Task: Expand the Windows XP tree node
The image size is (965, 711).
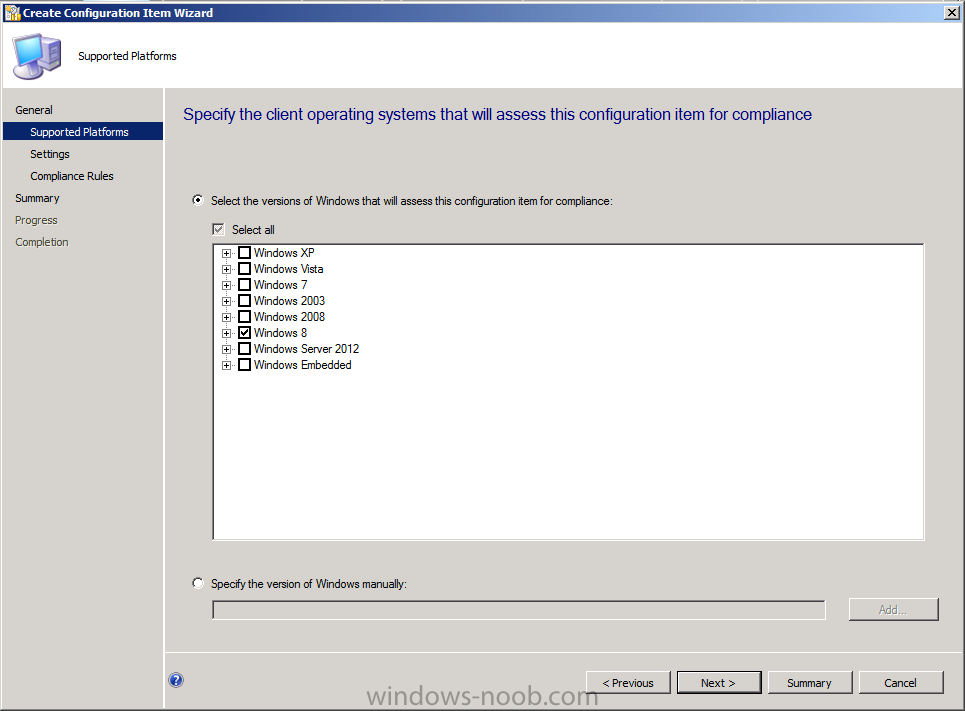Action: coord(226,253)
